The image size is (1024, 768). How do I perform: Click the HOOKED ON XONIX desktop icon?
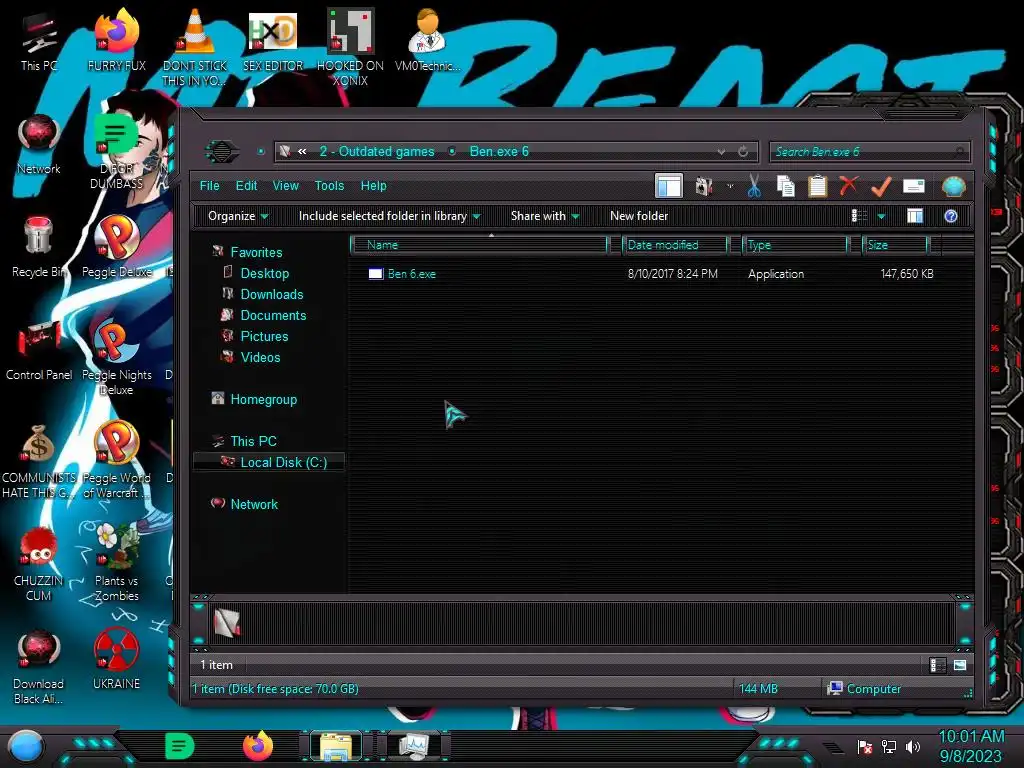(350, 47)
